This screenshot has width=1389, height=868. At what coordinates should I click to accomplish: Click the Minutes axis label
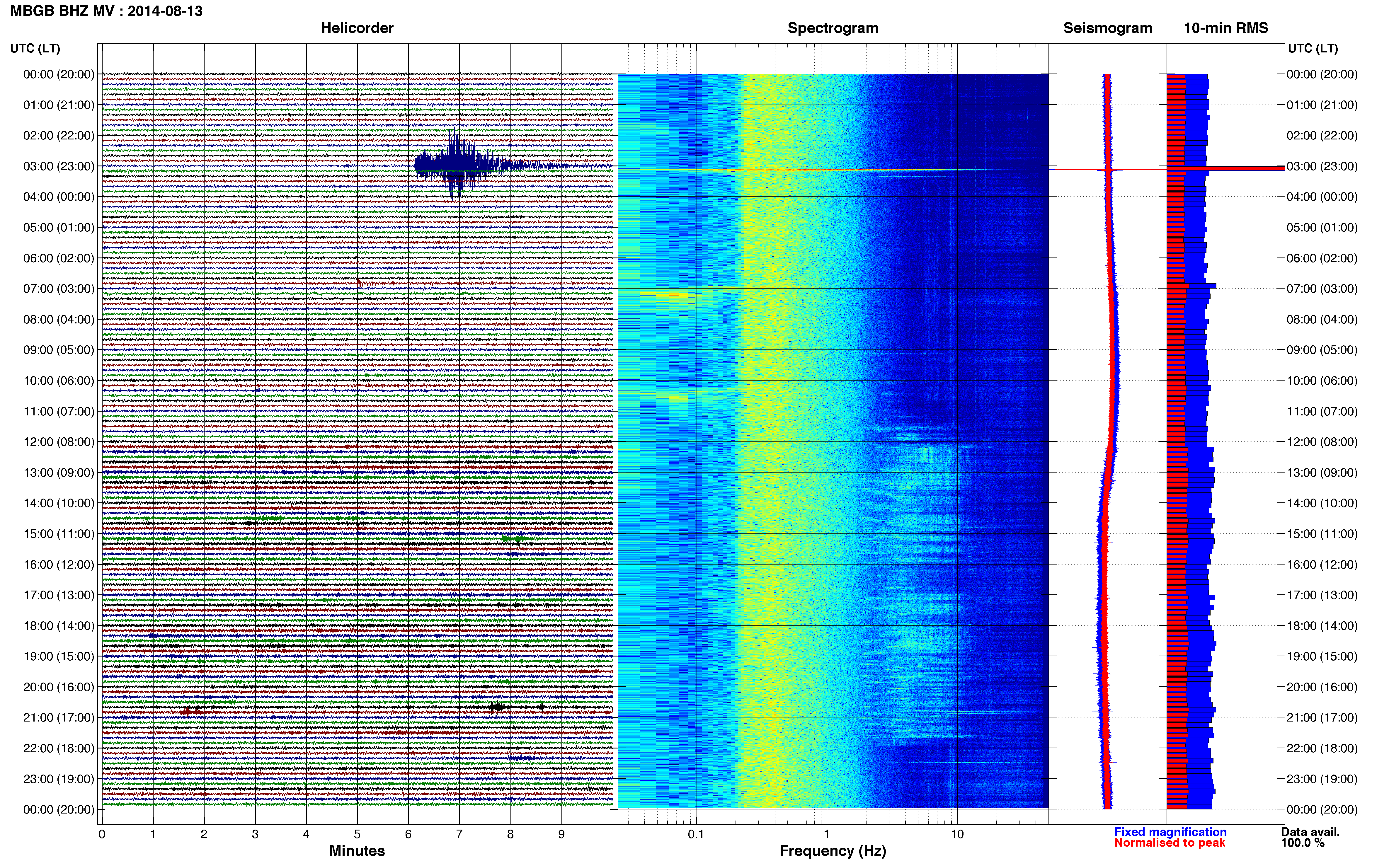[x=357, y=851]
